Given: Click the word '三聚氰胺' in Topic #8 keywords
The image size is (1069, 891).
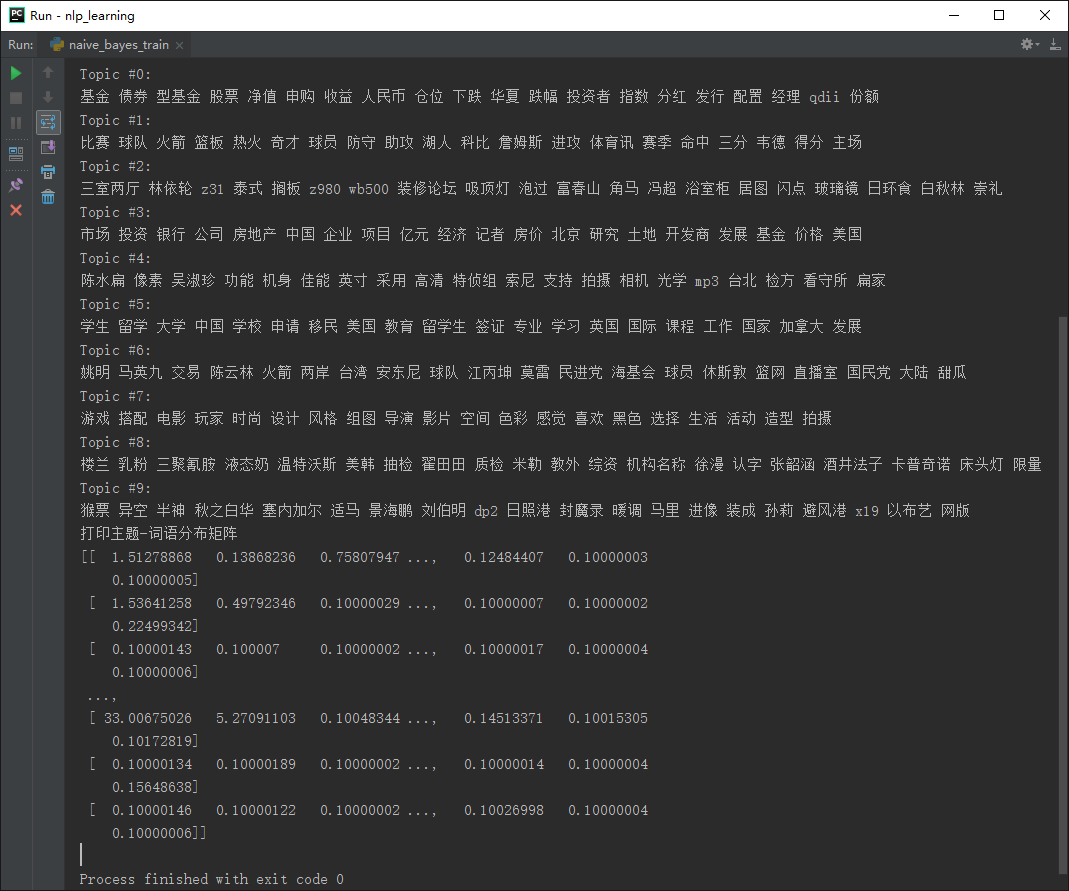Looking at the screenshot, I should (186, 464).
